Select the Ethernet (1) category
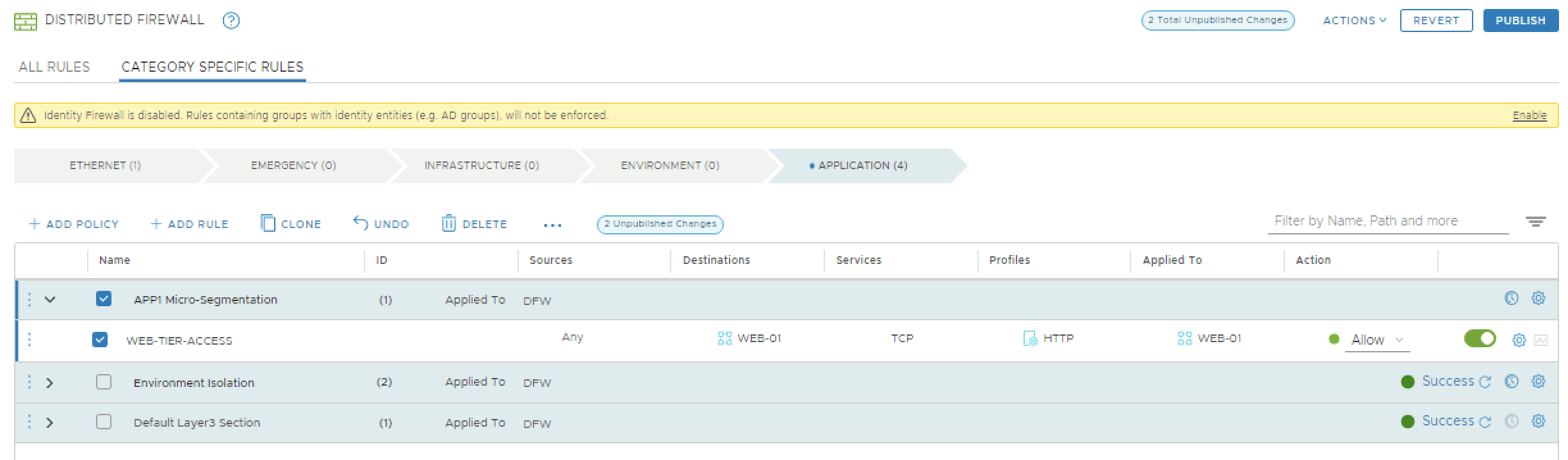 point(105,165)
